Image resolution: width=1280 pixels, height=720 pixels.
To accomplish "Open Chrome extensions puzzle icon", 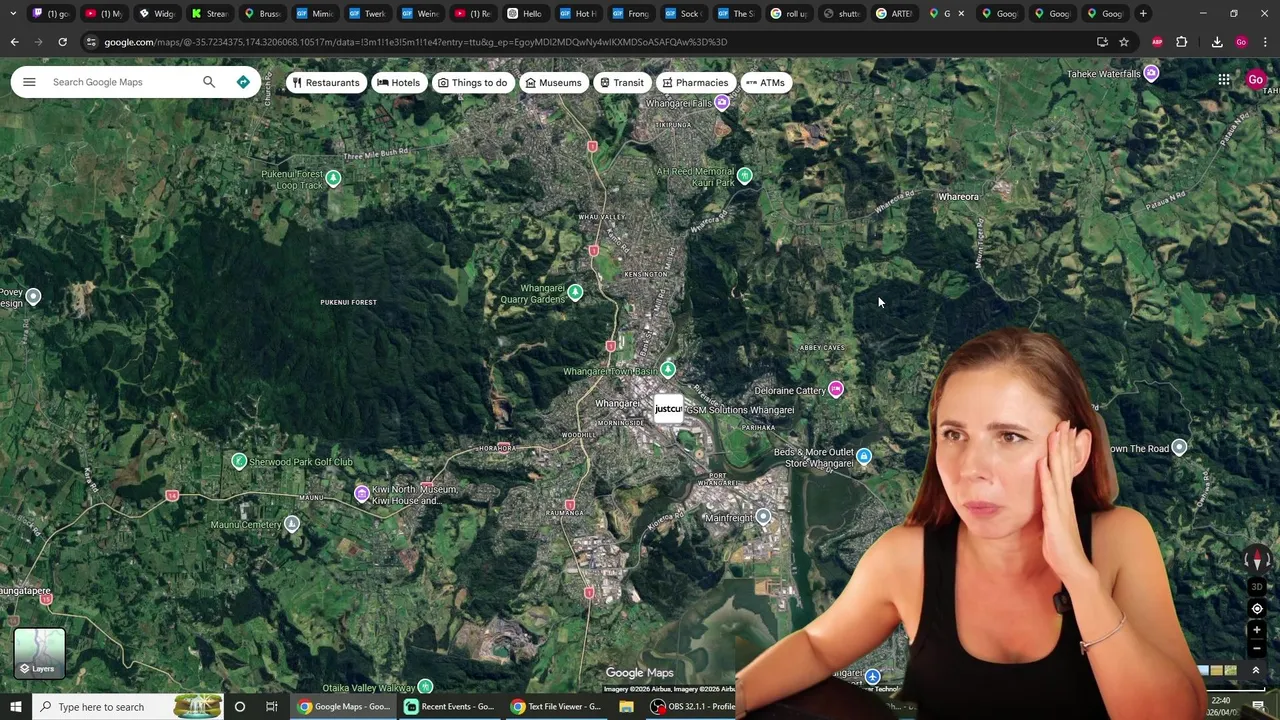I will coord(1182,42).
